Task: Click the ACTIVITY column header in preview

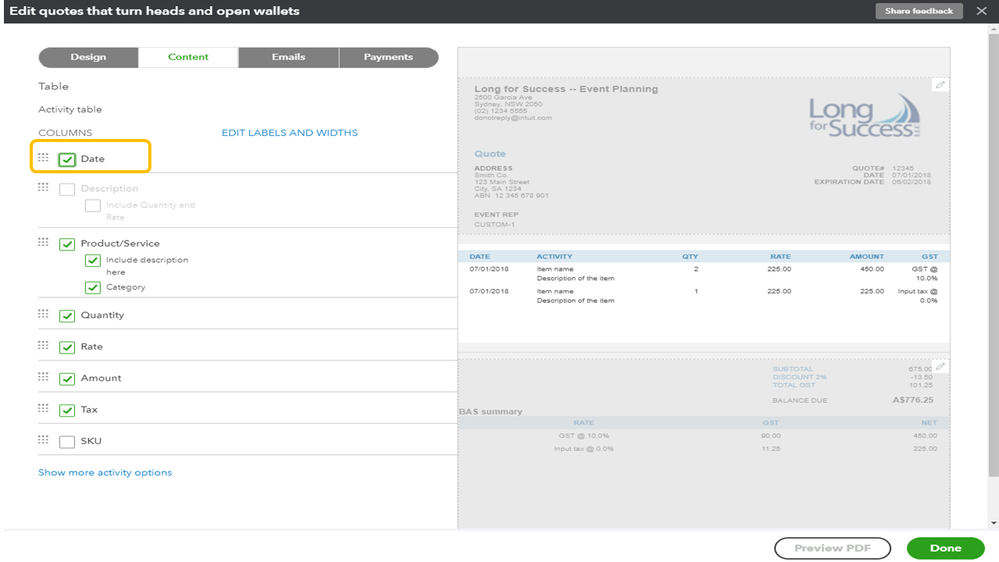Action: click(554, 256)
